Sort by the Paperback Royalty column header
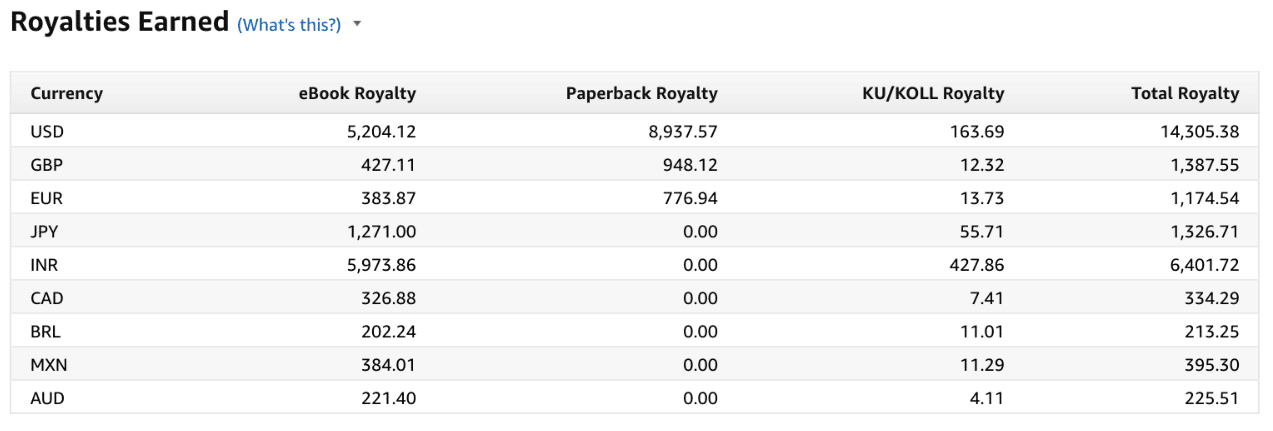 pyautogui.click(x=642, y=93)
